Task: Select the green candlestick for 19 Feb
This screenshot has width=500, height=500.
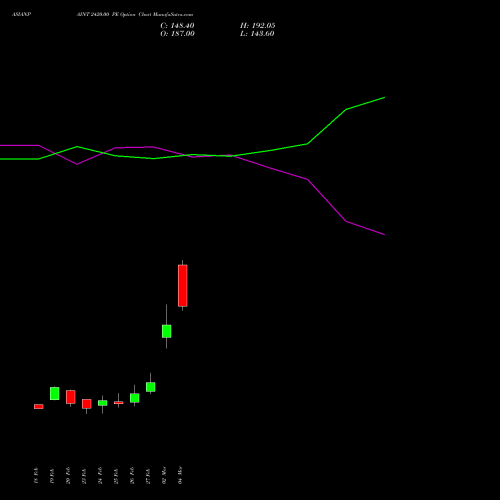Action: (x=55, y=393)
